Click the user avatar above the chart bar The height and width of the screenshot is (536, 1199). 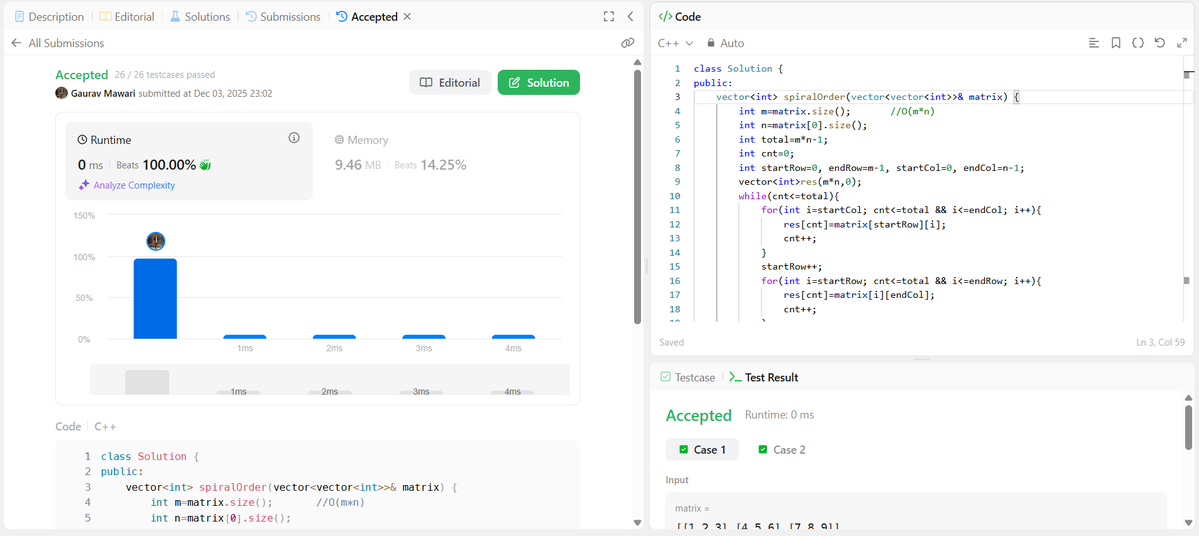pos(156,242)
